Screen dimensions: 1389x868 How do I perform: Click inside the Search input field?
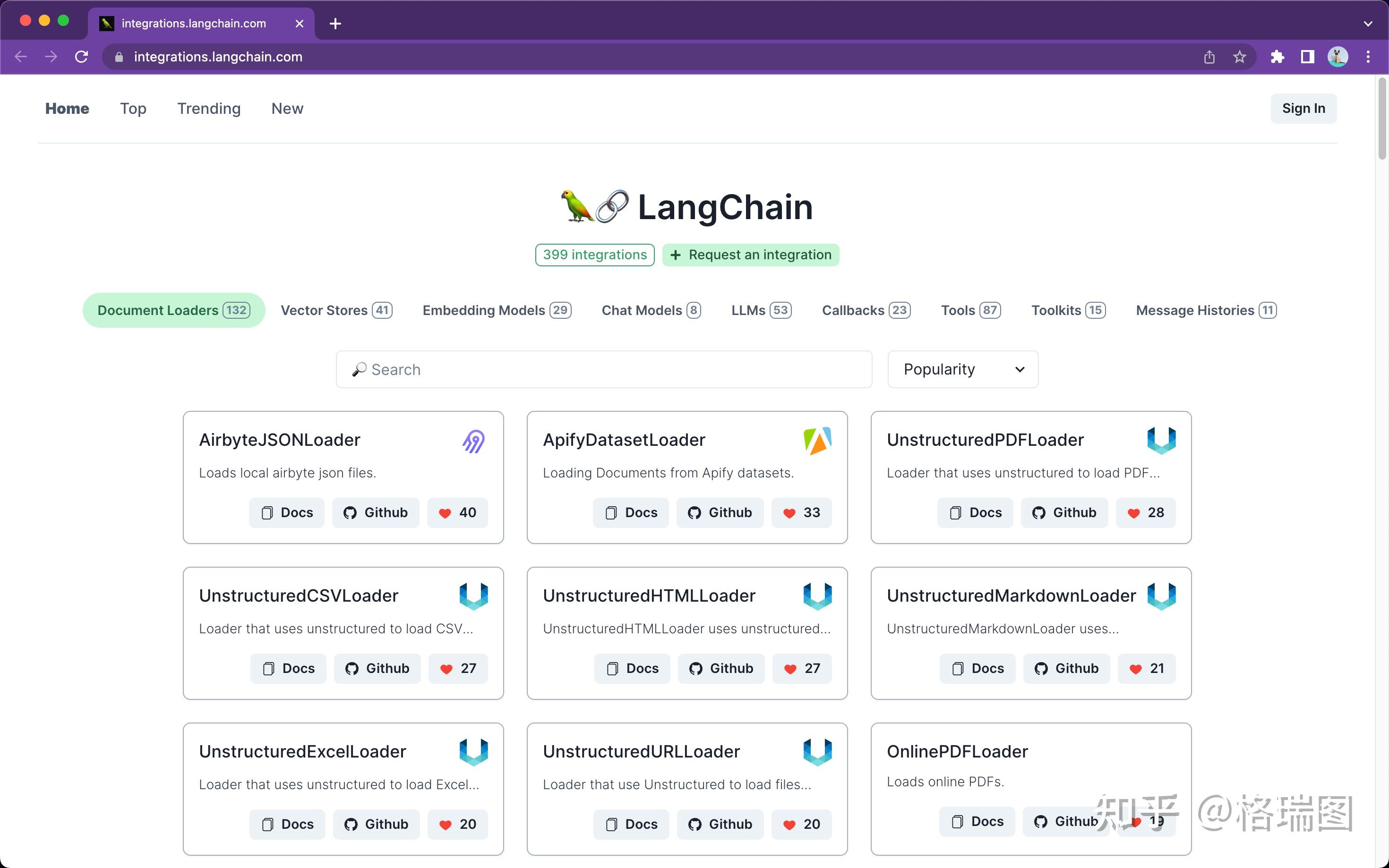pyautogui.click(x=574, y=369)
